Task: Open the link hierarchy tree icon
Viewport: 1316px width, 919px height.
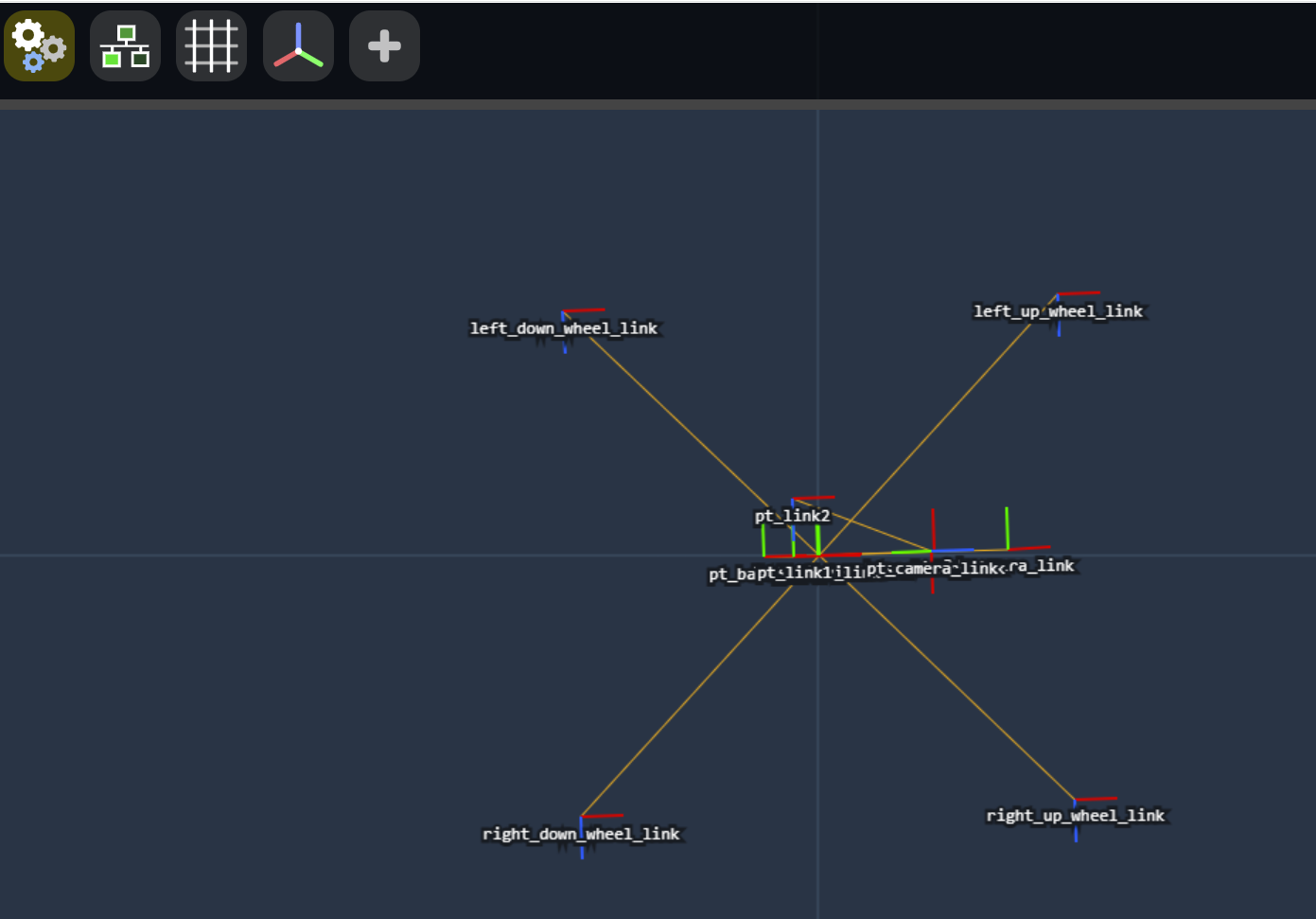Action: (125, 45)
